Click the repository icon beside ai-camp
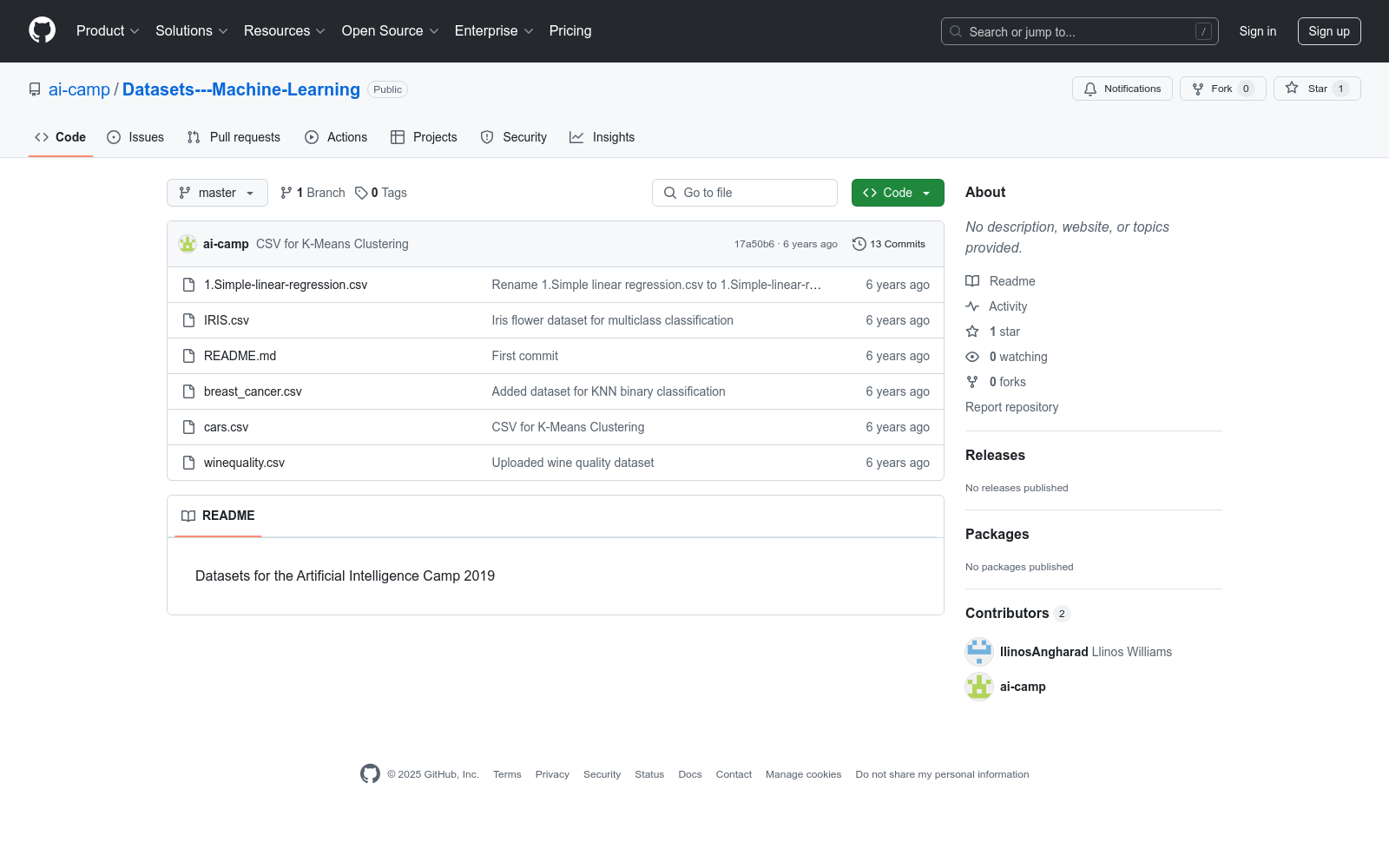The image size is (1389, 868). click(35, 89)
